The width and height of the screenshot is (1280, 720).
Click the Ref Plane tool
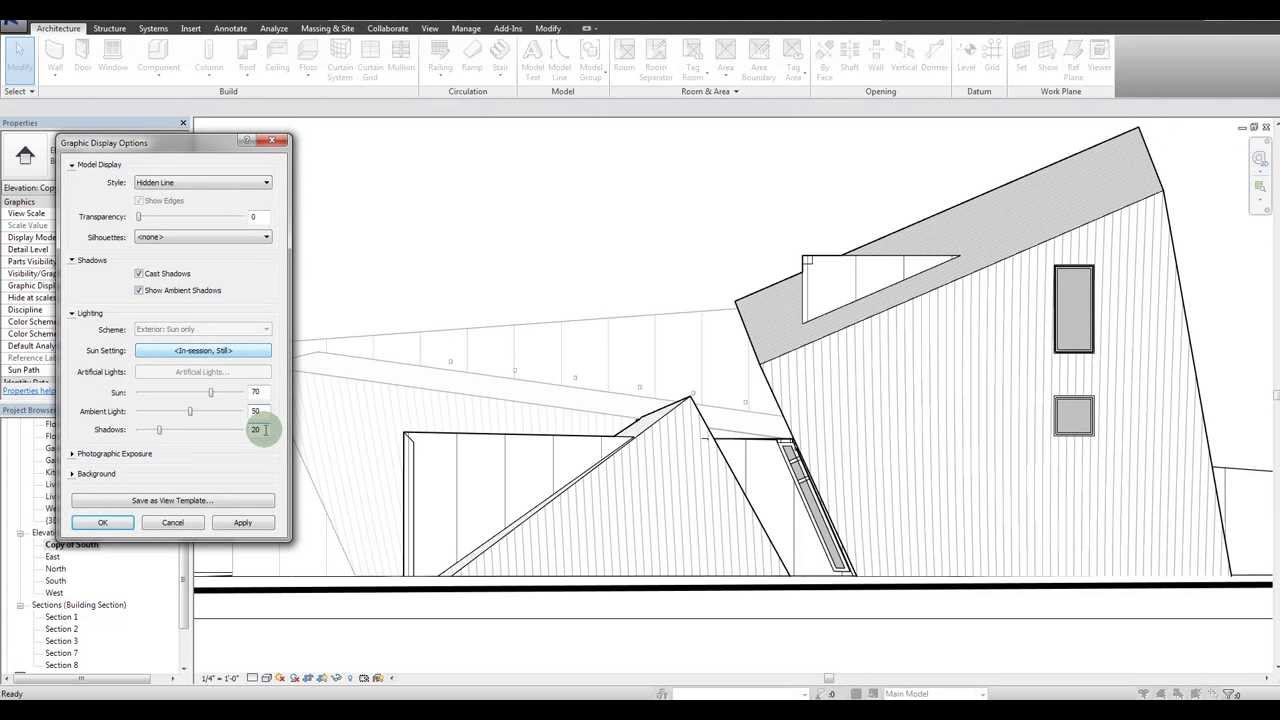click(1073, 60)
